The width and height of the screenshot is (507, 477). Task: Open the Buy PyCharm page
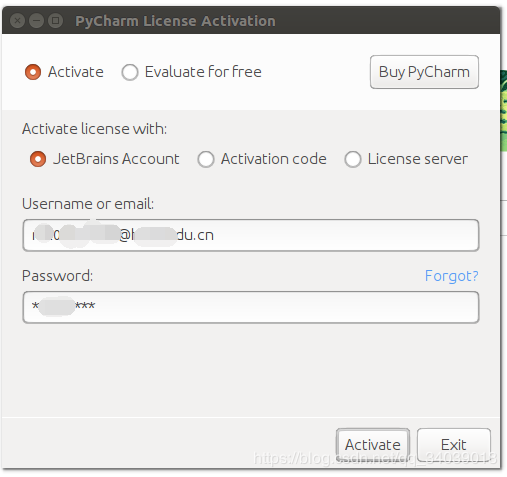[424, 72]
